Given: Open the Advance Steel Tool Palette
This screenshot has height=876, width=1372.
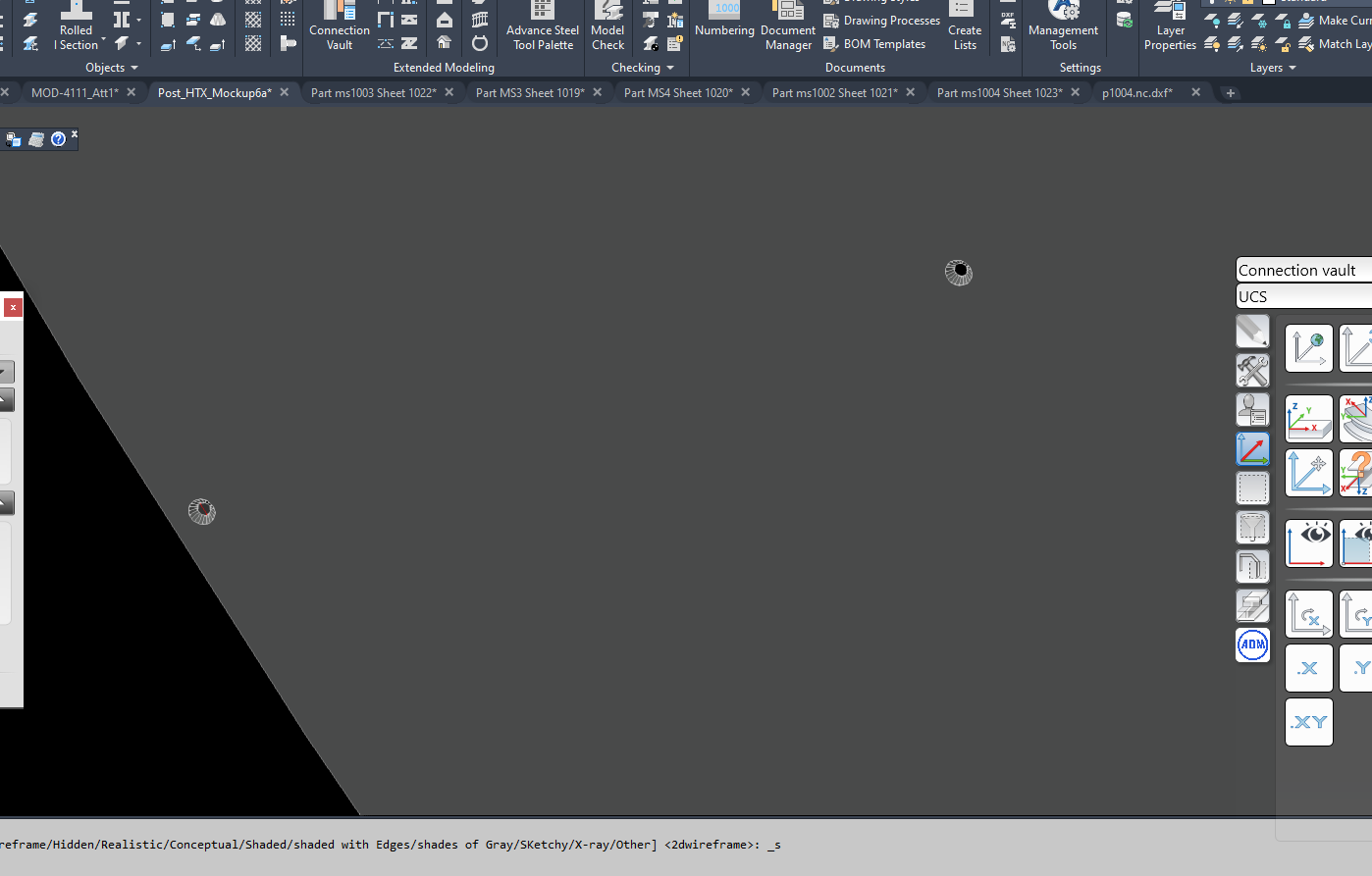Looking at the screenshot, I should (x=543, y=26).
